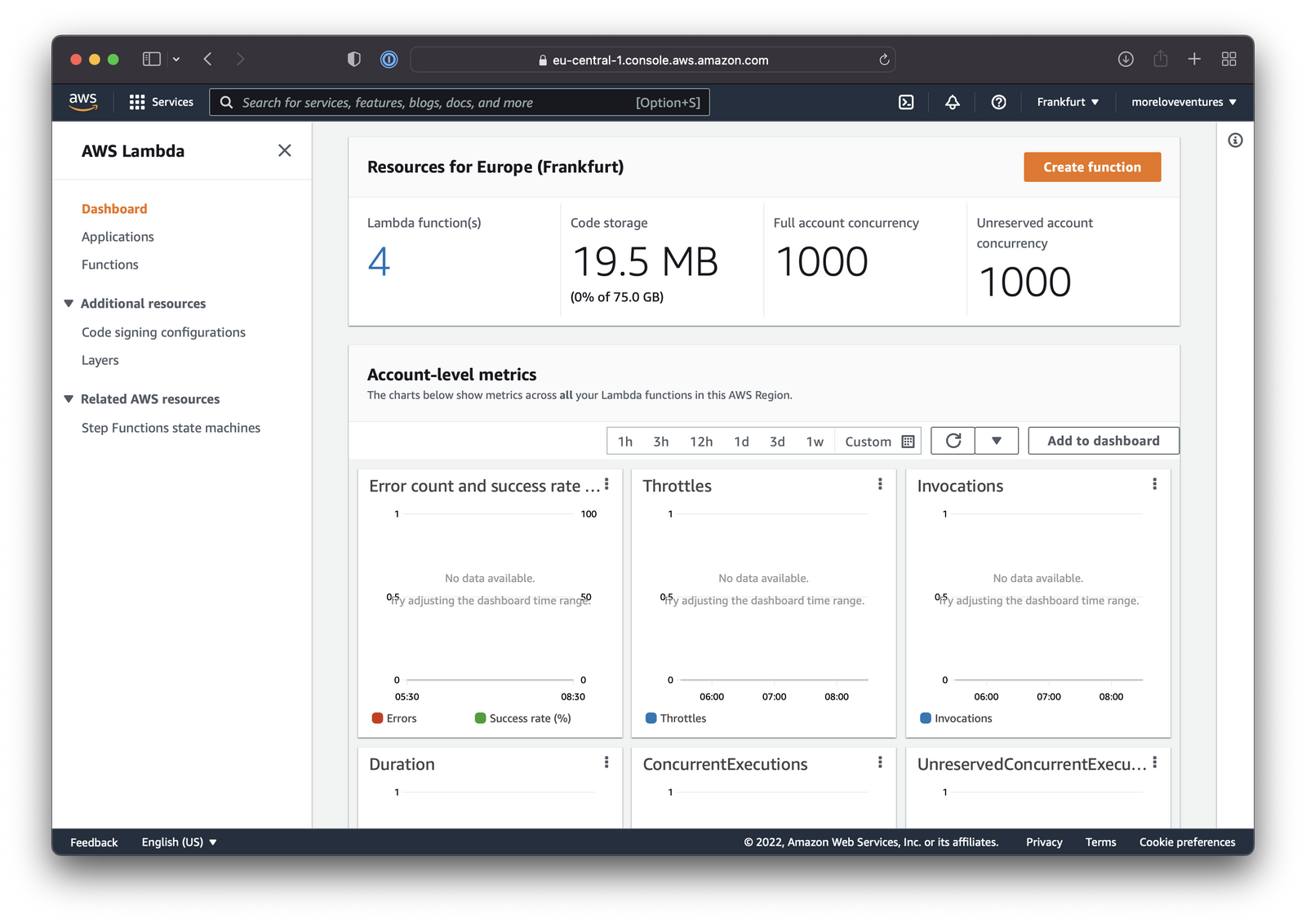Click the AWS home logo

tap(82, 101)
